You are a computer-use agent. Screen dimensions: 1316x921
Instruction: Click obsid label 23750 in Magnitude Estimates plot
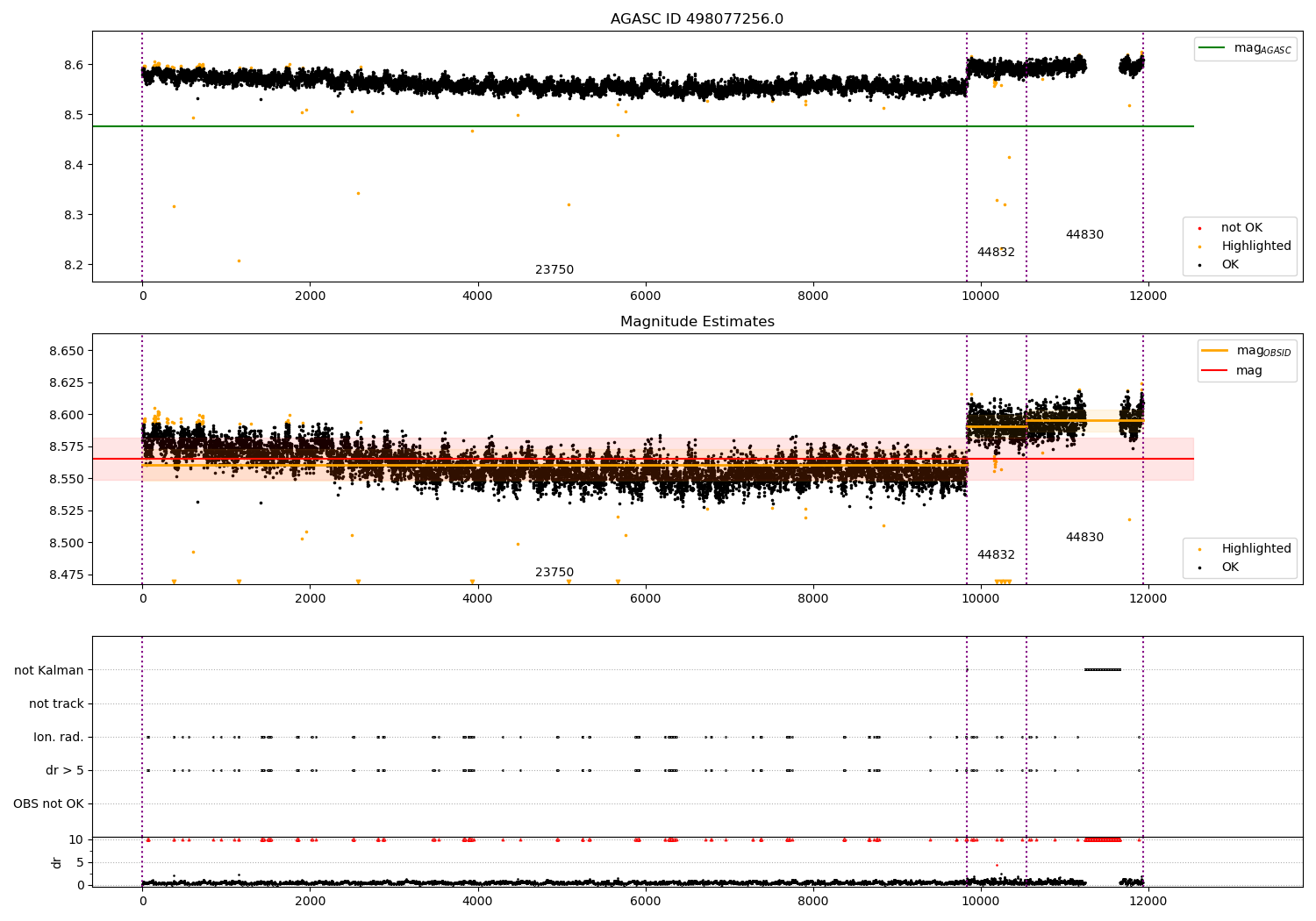click(554, 573)
